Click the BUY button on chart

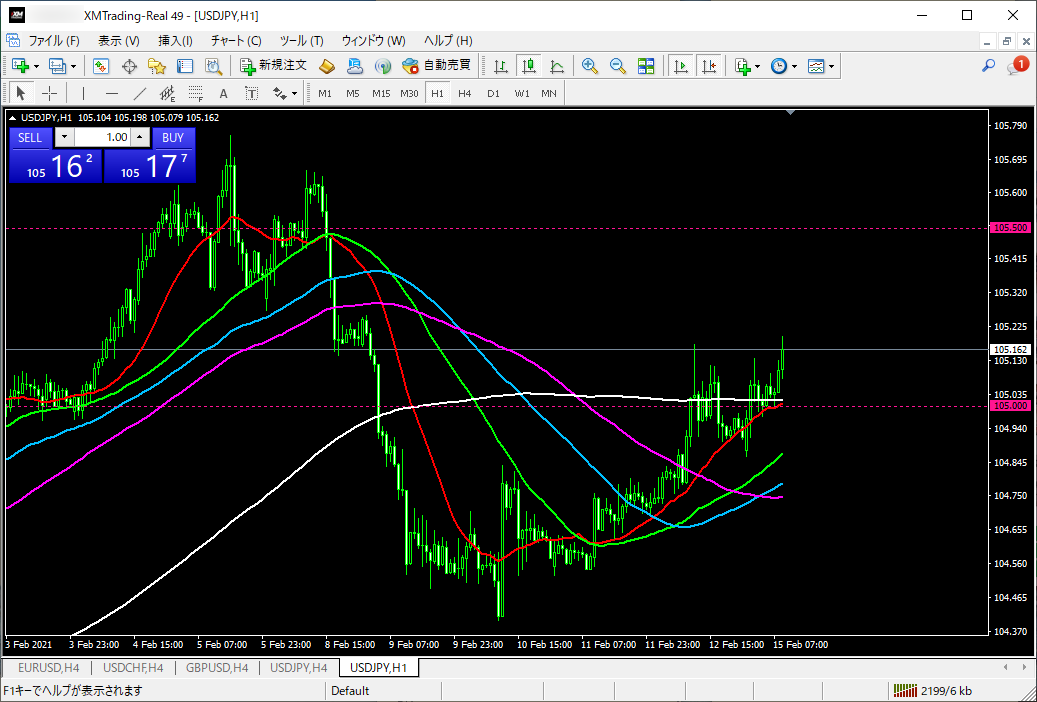(173, 138)
